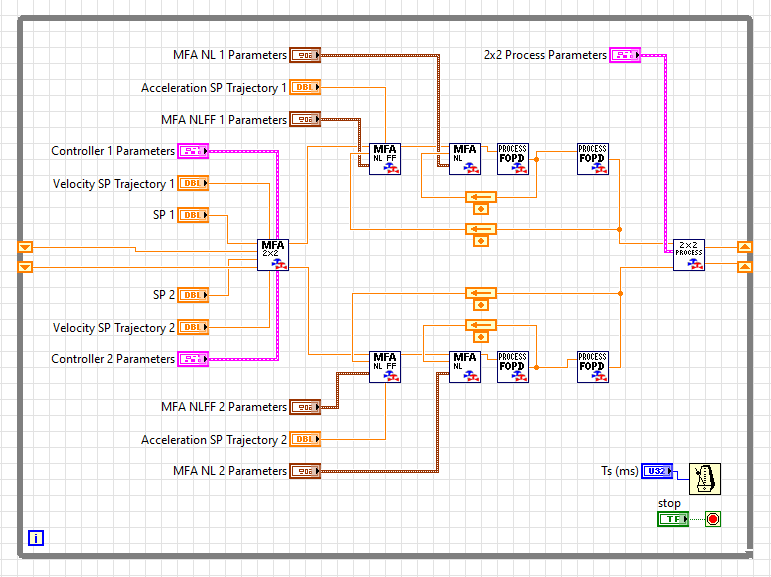Select the topmost feedback node arrow
The image size is (771, 577).
(481, 197)
